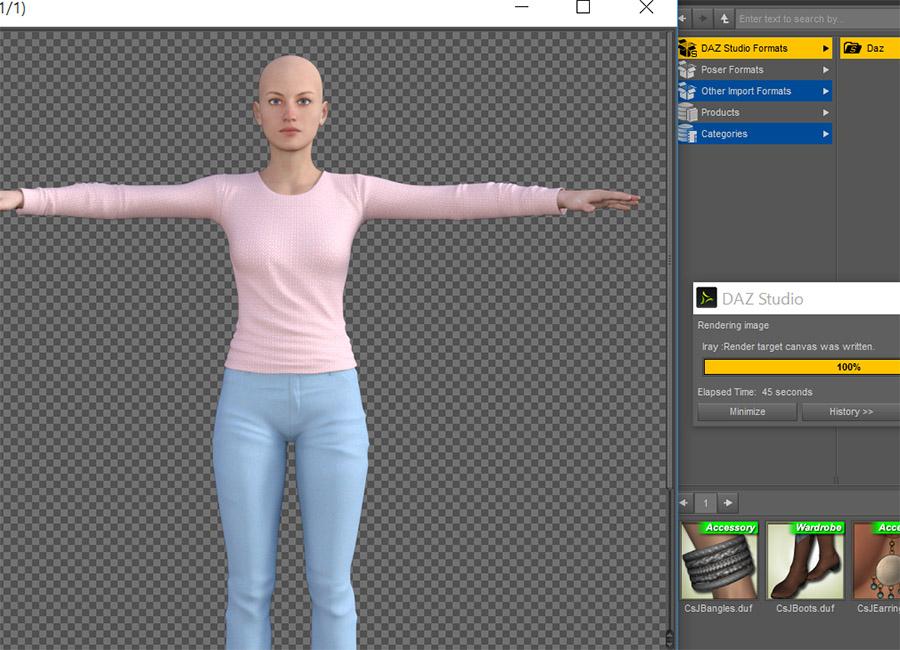Click the DAZ Studio logo in dialog
The height and width of the screenshot is (650, 900).
click(x=707, y=298)
